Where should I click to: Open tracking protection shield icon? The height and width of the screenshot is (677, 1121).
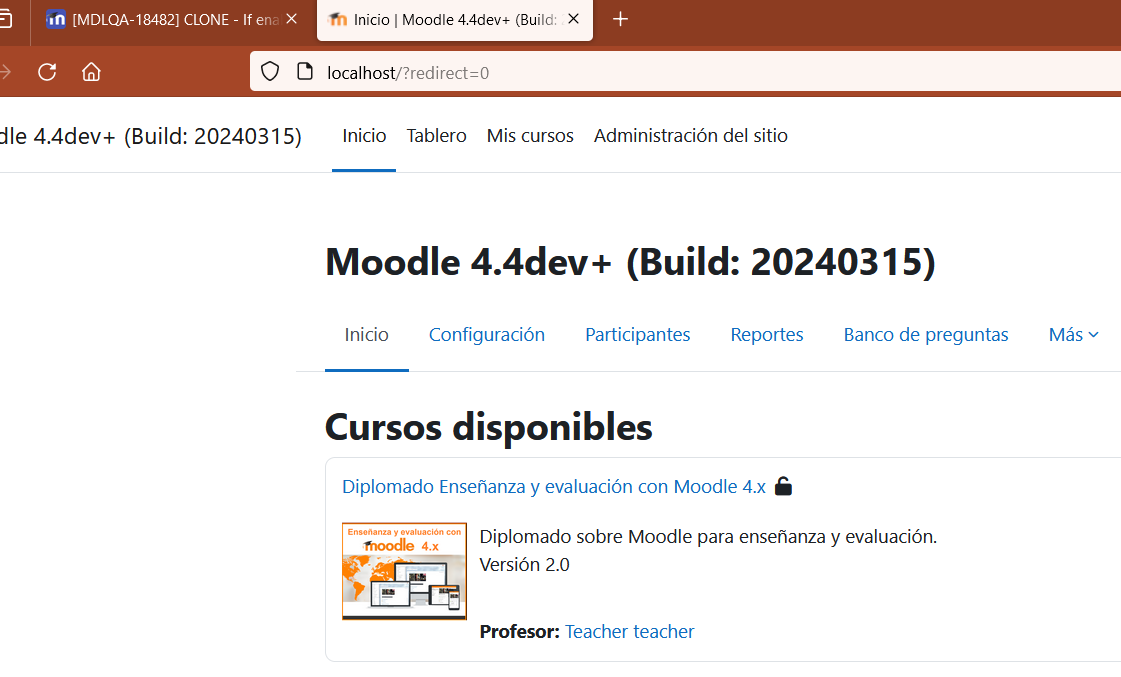pyautogui.click(x=270, y=71)
